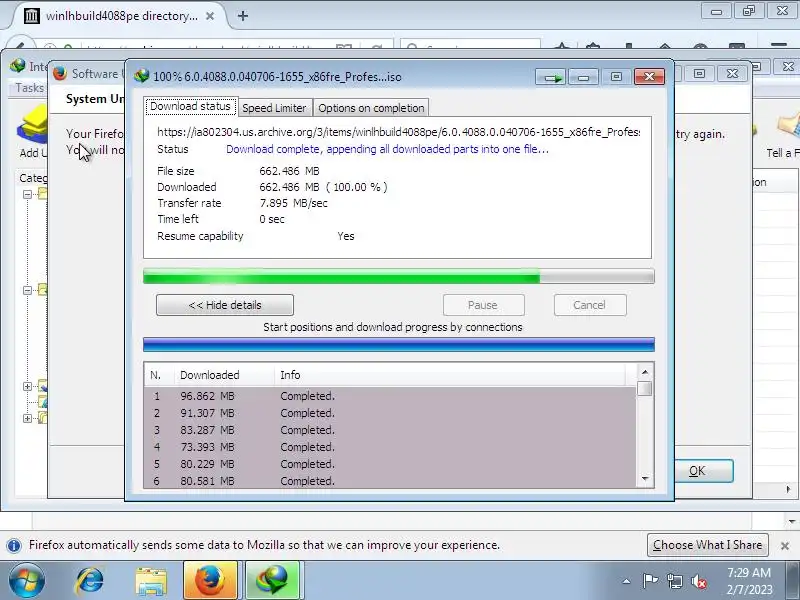This screenshot has width=800, height=600.
Task: Click the green arrow button in download dialog title bar
Action: (x=551, y=77)
